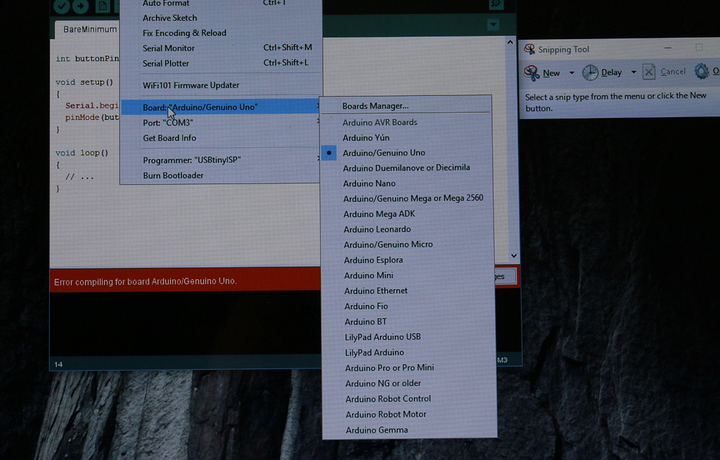
Task: Click the Cancel label in Snipping Tool
Action: point(673,72)
